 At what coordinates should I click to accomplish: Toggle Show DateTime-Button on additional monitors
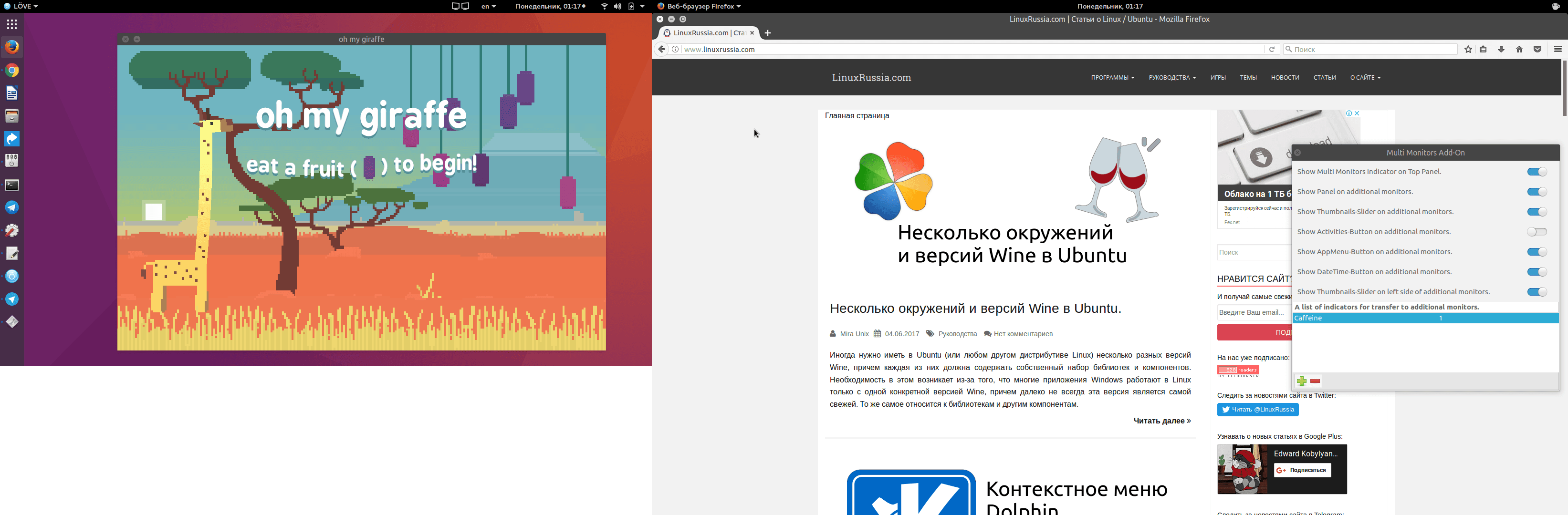[x=1537, y=272]
